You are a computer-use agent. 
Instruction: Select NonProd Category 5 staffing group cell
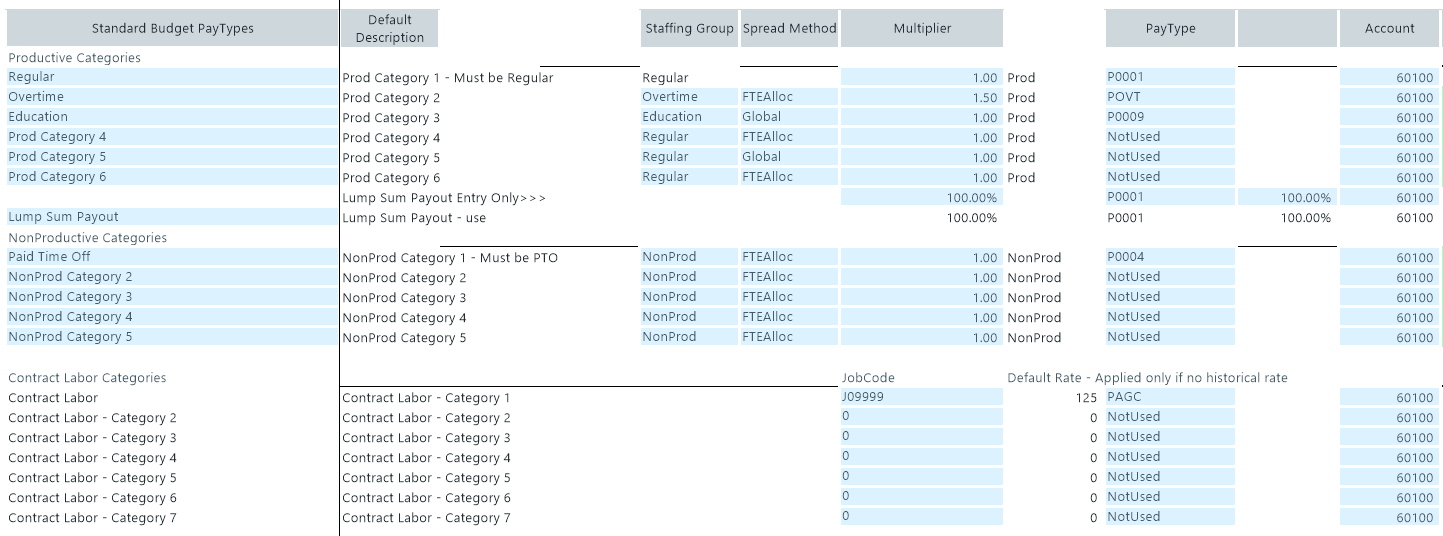coord(689,337)
